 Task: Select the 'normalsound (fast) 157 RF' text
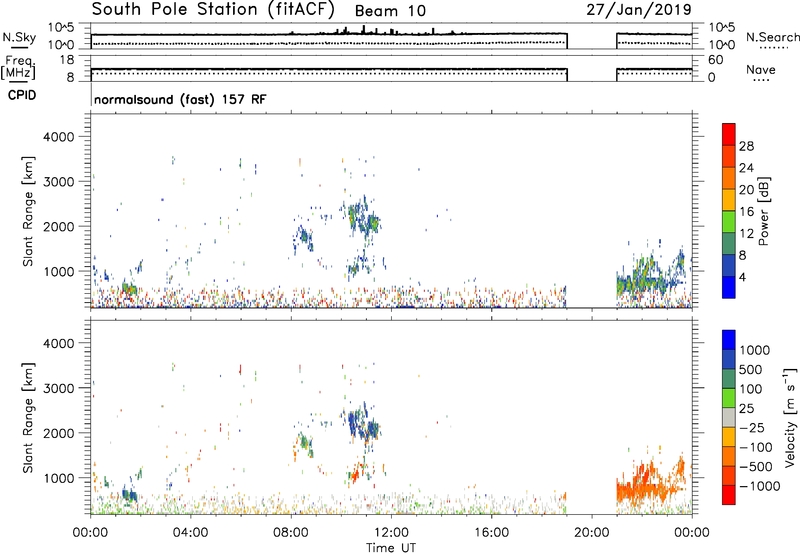pos(180,99)
